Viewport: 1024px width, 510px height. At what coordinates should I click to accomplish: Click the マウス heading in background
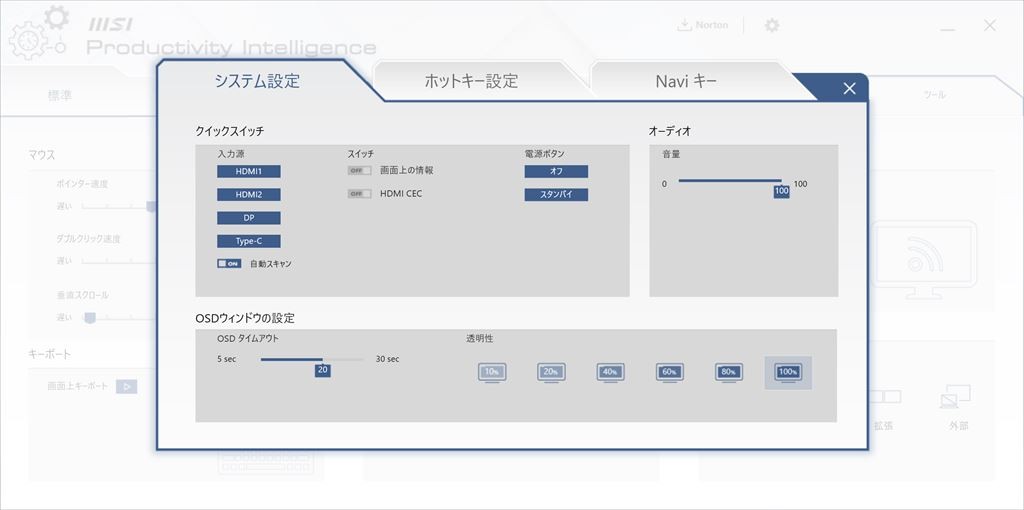pyautogui.click(x=42, y=155)
